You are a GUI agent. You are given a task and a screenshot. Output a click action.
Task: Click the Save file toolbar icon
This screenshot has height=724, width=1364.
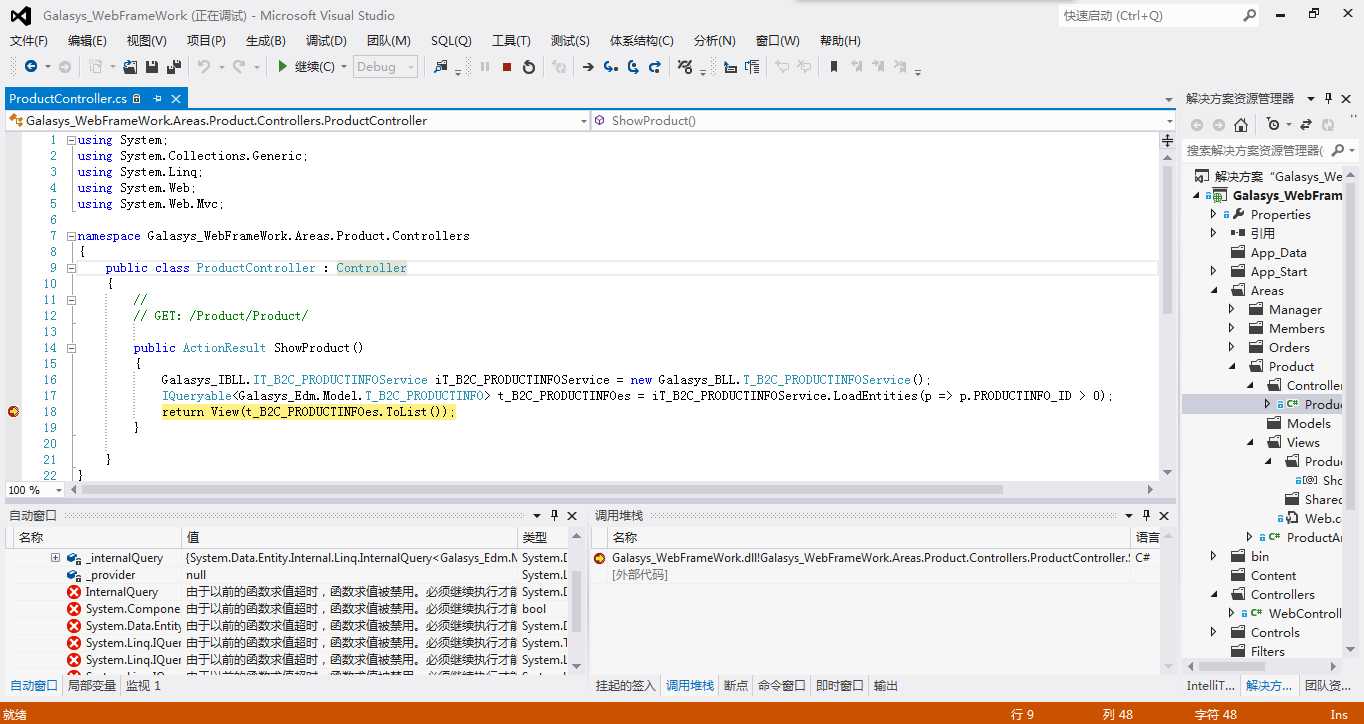(152, 67)
